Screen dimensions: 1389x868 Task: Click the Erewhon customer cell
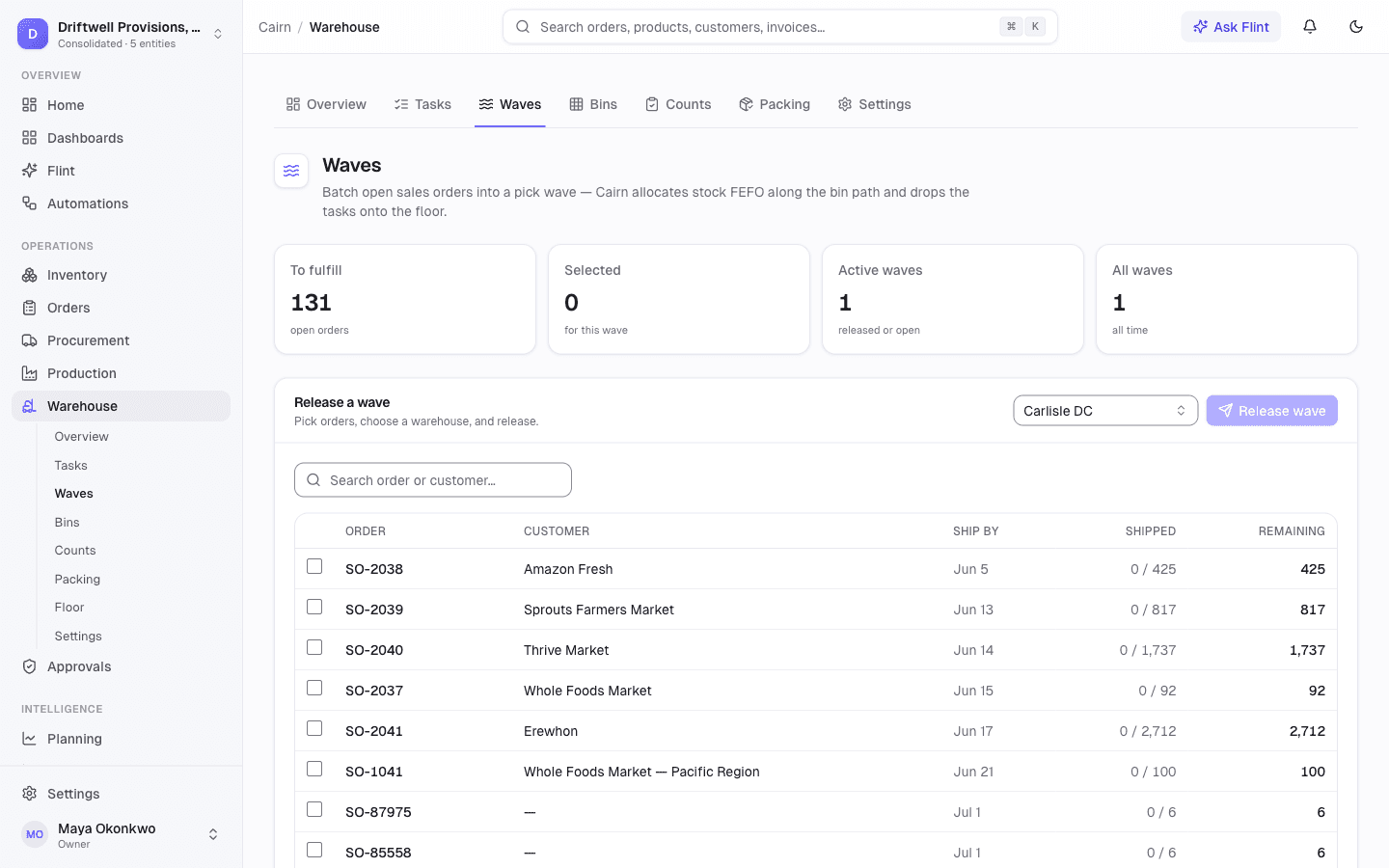click(x=551, y=731)
